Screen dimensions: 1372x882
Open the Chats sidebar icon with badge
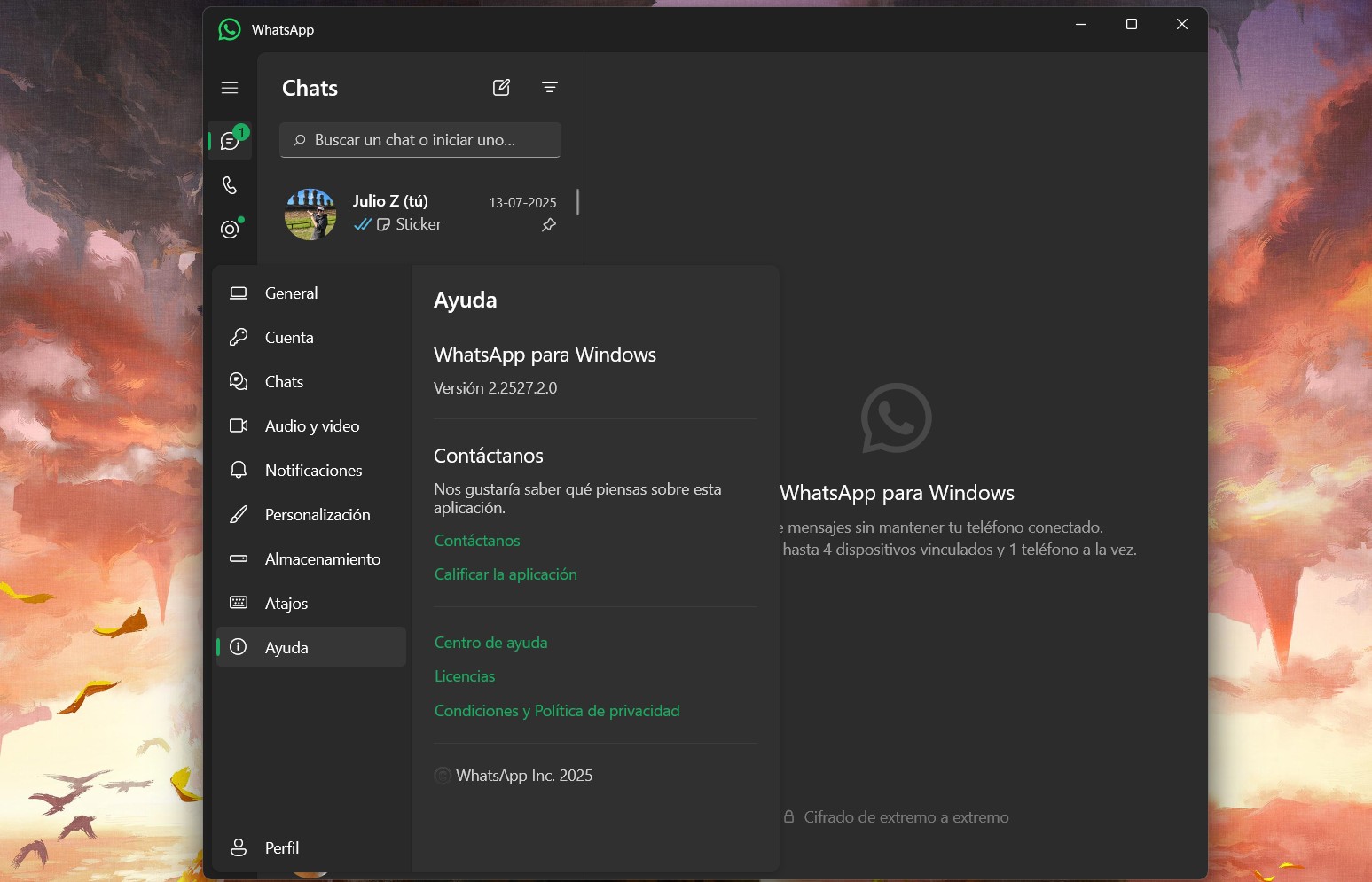click(231, 140)
